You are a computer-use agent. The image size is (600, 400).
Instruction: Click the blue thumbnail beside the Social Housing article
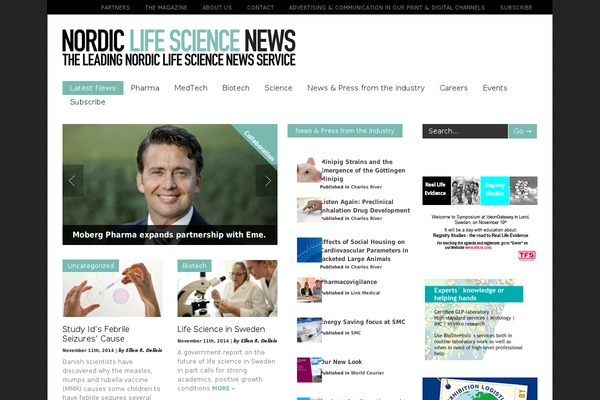[x=309, y=250]
